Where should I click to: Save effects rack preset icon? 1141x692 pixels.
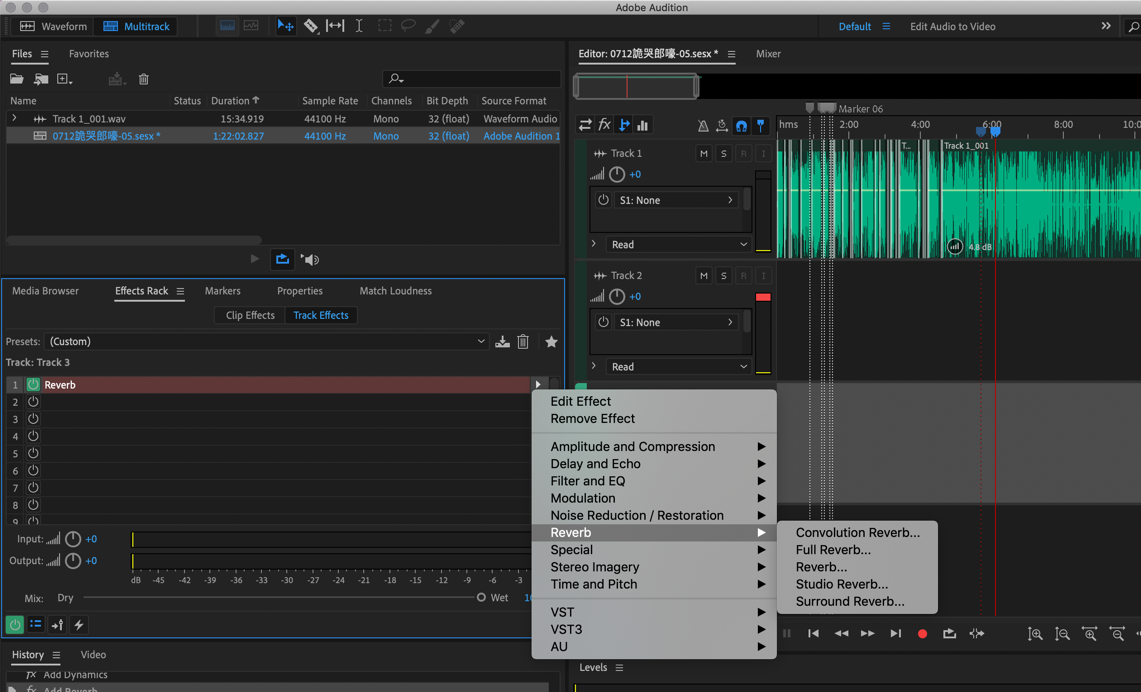tap(502, 341)
